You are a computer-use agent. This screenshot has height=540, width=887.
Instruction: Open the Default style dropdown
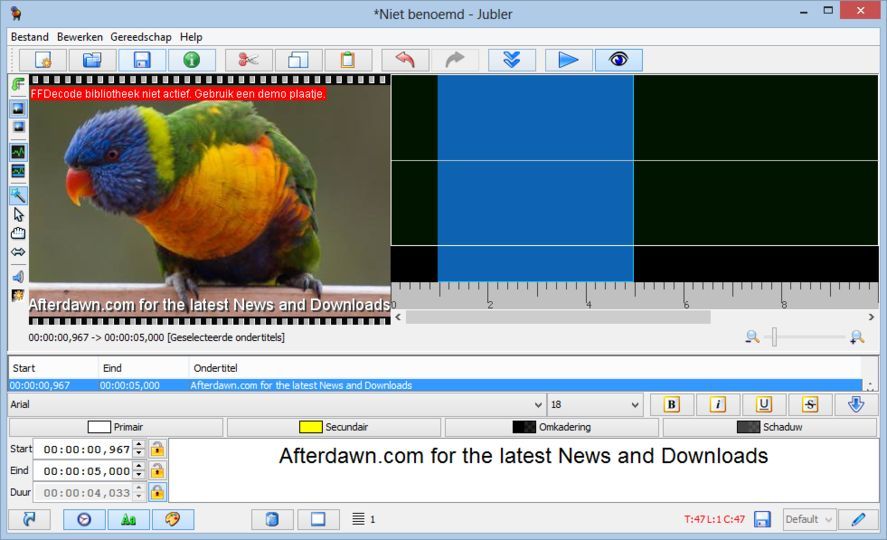coord(809,519)
